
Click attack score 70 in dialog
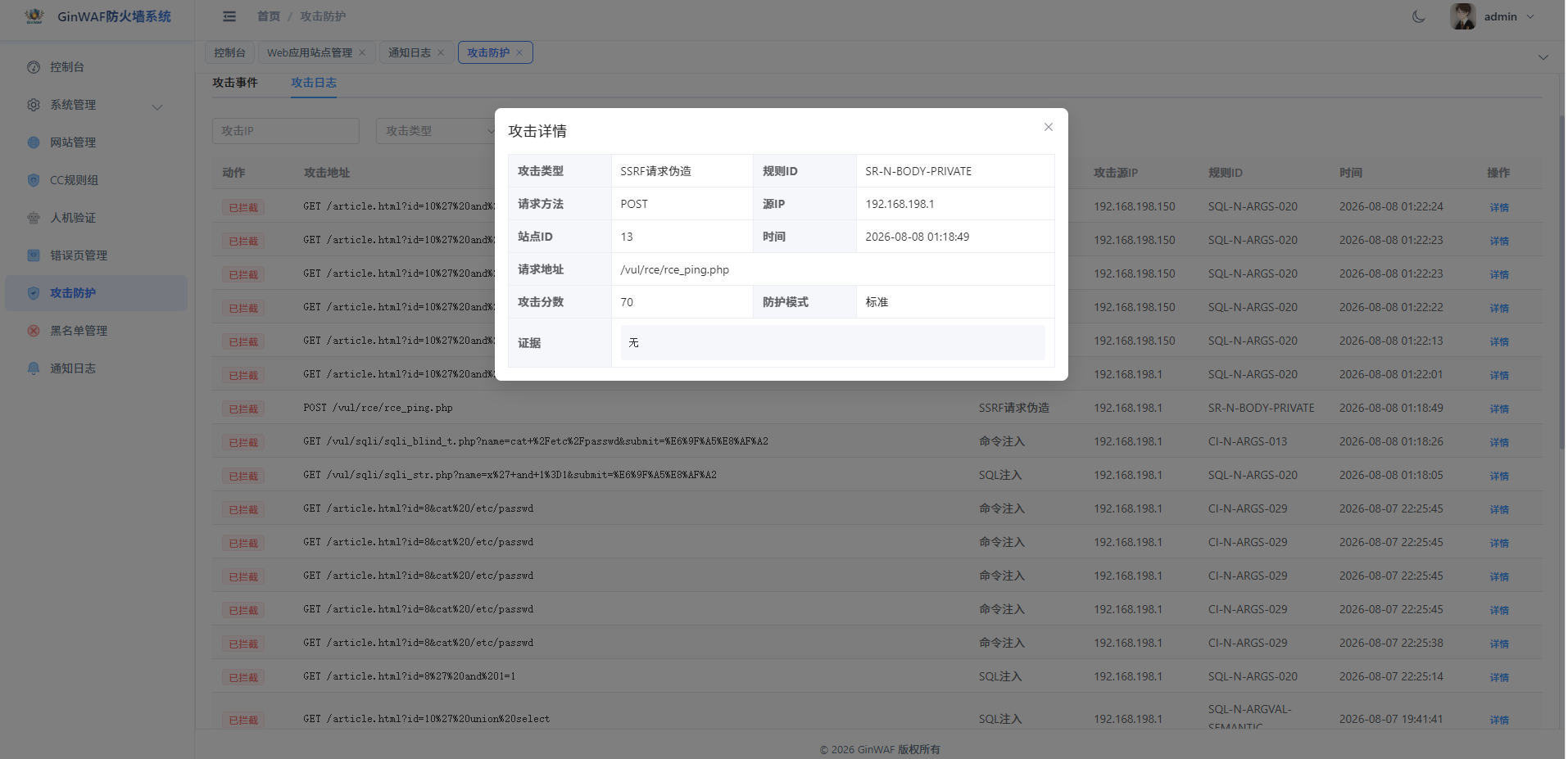627,302
